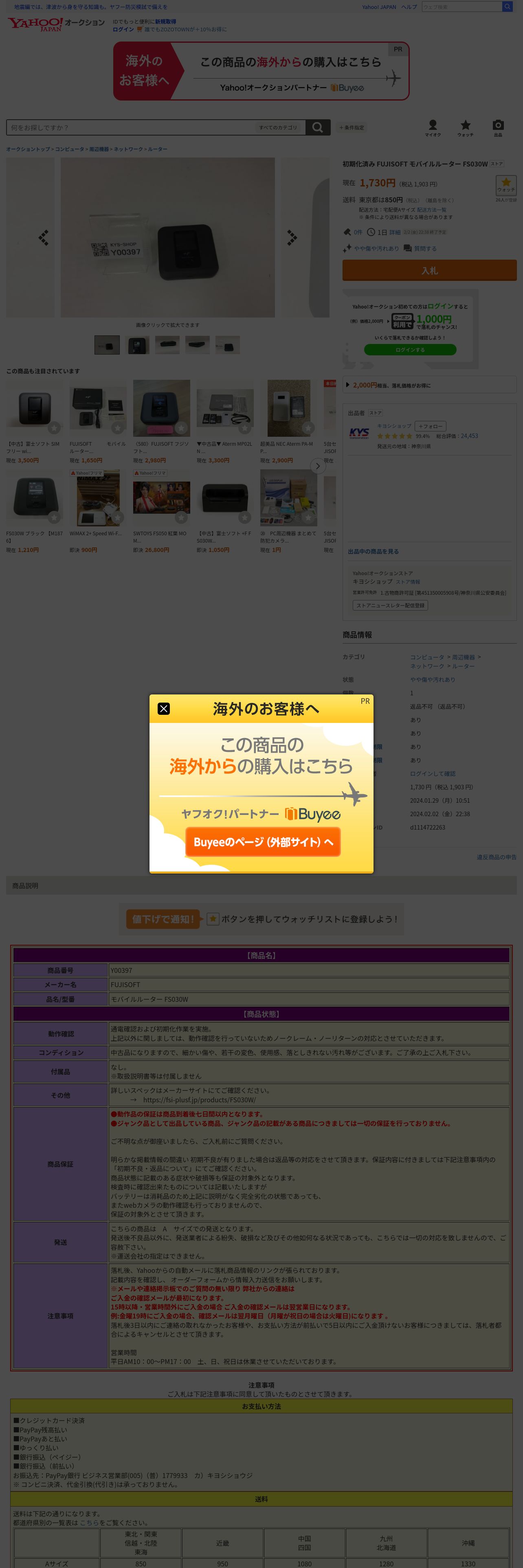Expand ＋条件指定 search conditions
Viewport: 523px width, 1568px height.
pos(351,128)
